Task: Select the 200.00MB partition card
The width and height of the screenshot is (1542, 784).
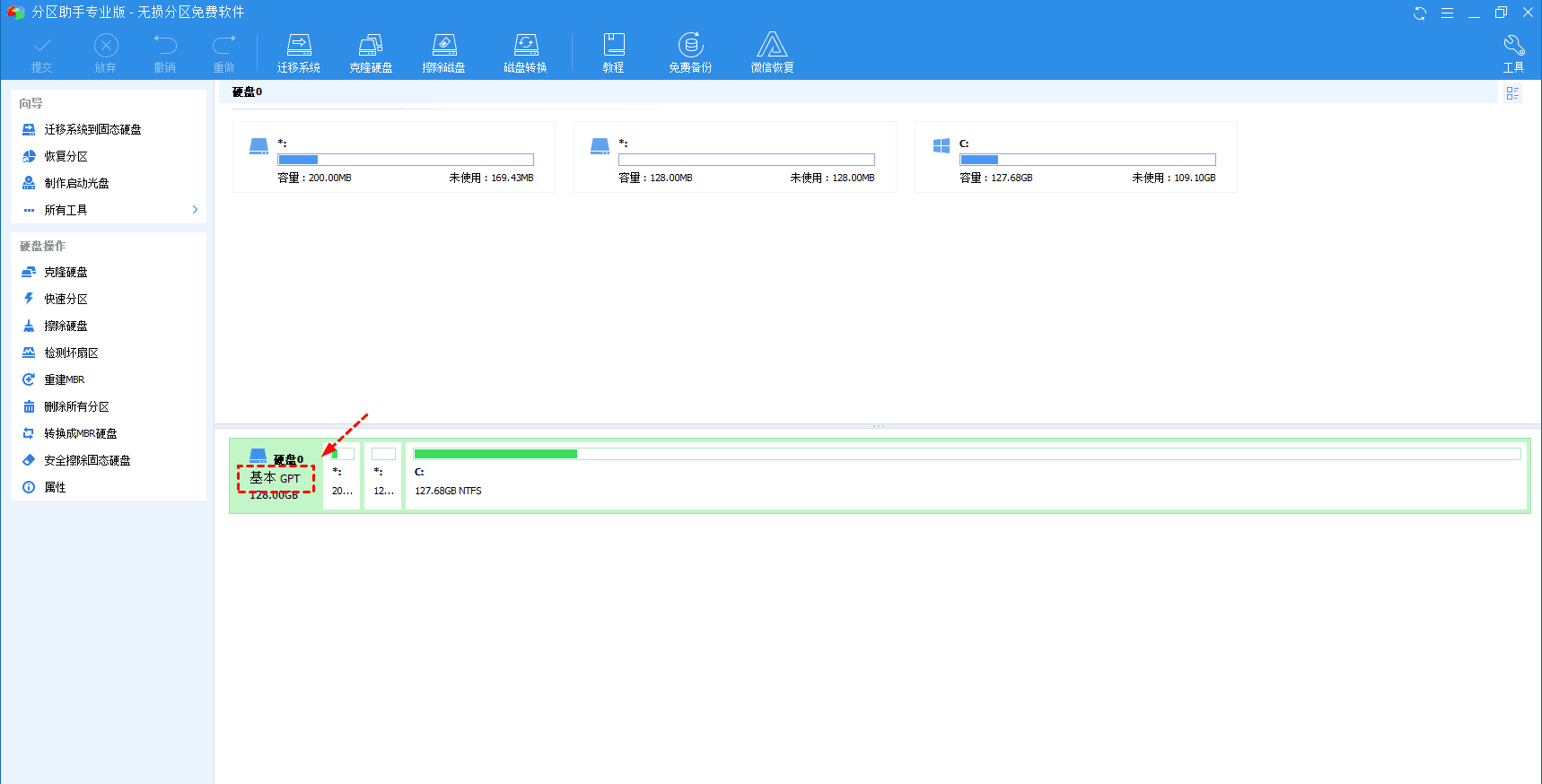Action: pyautogui.click(x=394, y=157)
